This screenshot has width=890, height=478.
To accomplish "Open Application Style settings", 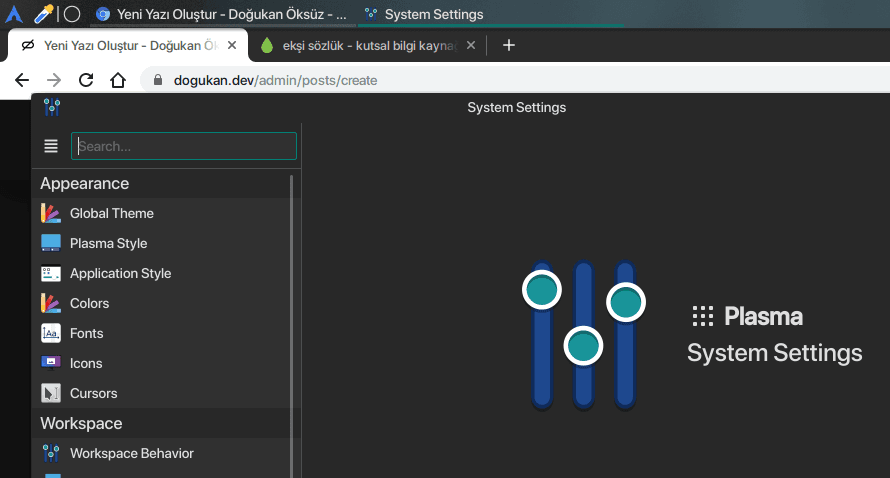I will 166,274.
